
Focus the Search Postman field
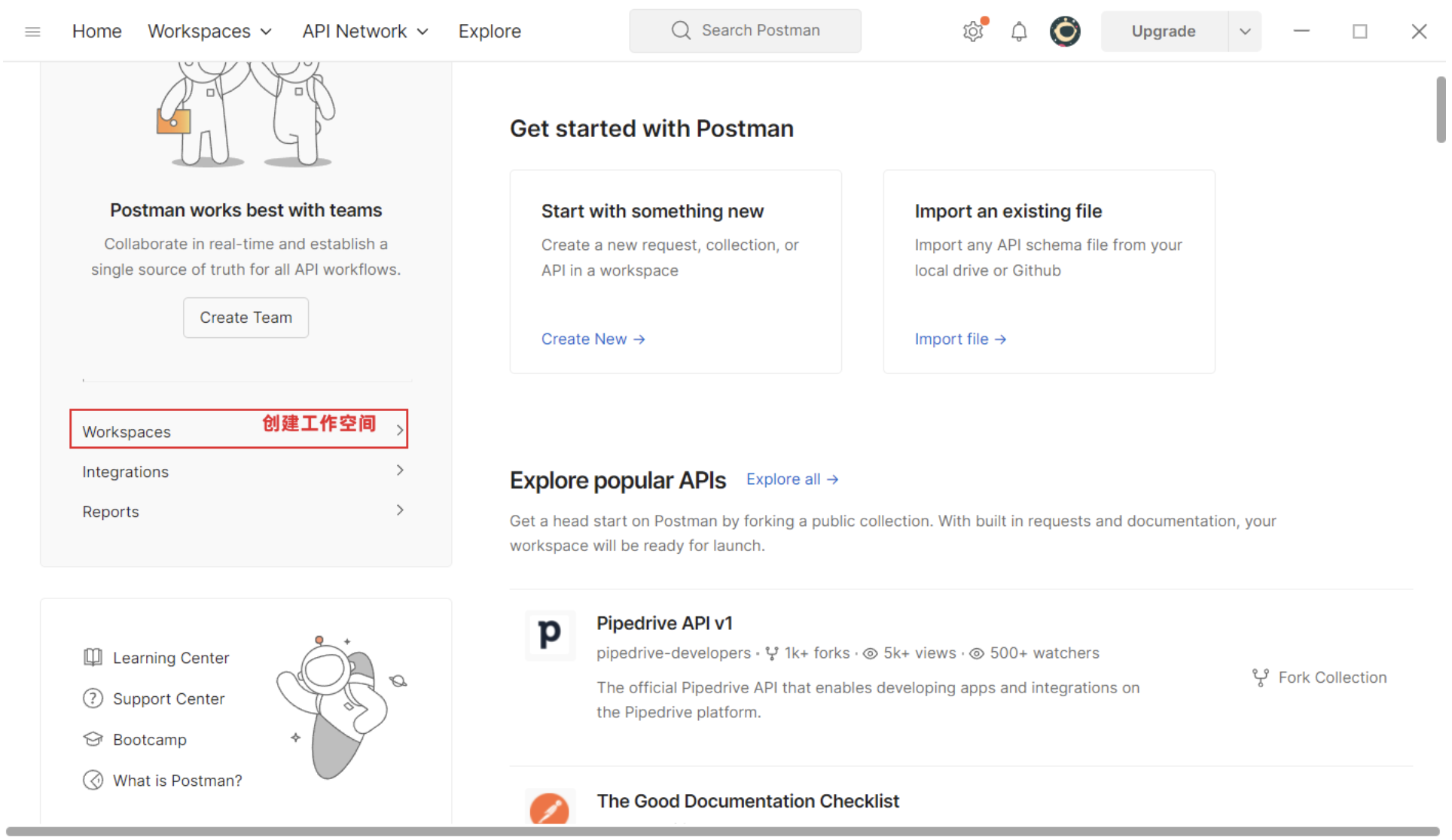pos(745,31)
